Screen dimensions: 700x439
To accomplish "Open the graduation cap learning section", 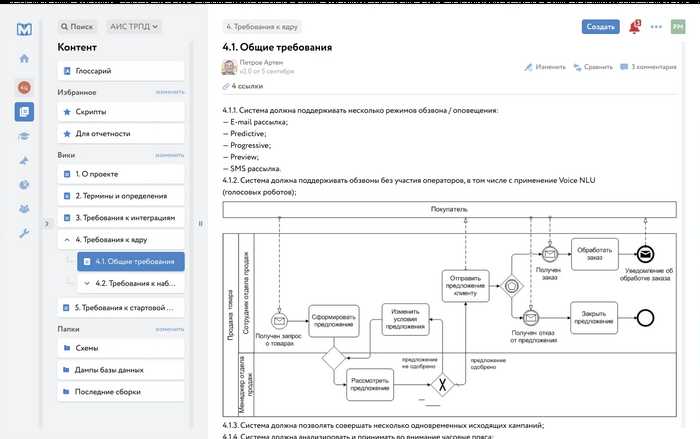I will 24,136.
